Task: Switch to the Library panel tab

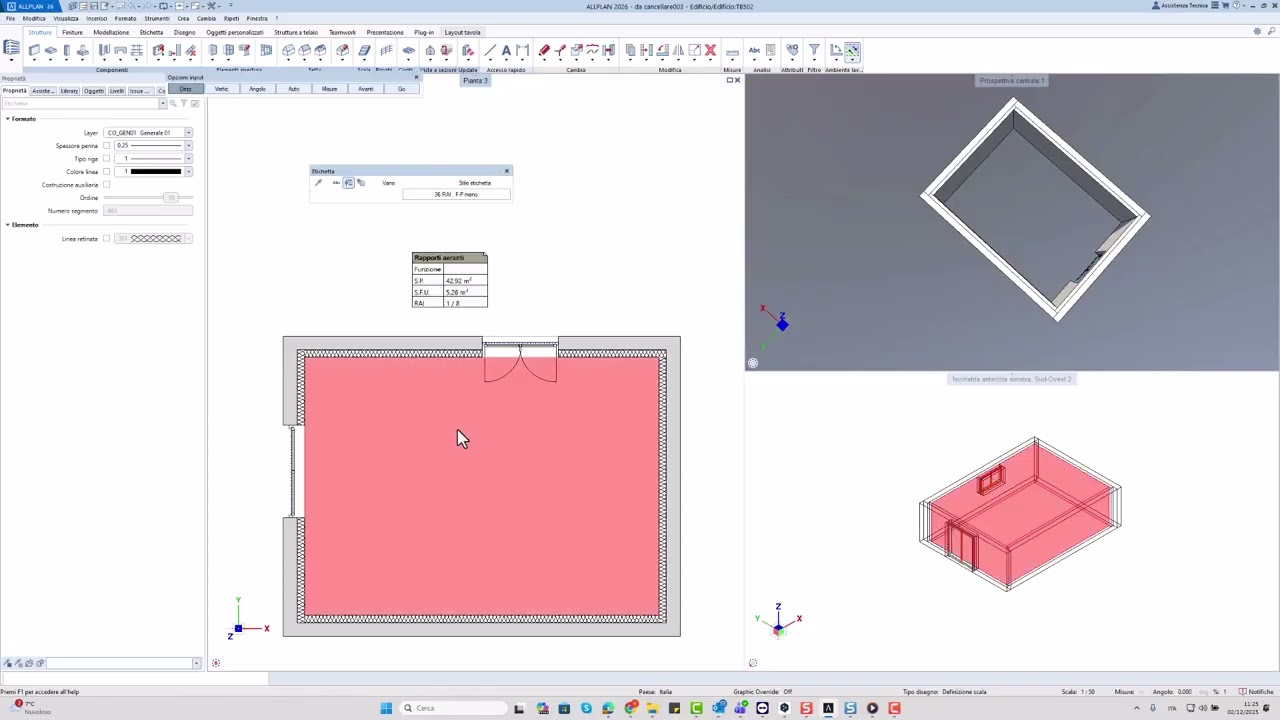Action: click(x=69, y=91)
